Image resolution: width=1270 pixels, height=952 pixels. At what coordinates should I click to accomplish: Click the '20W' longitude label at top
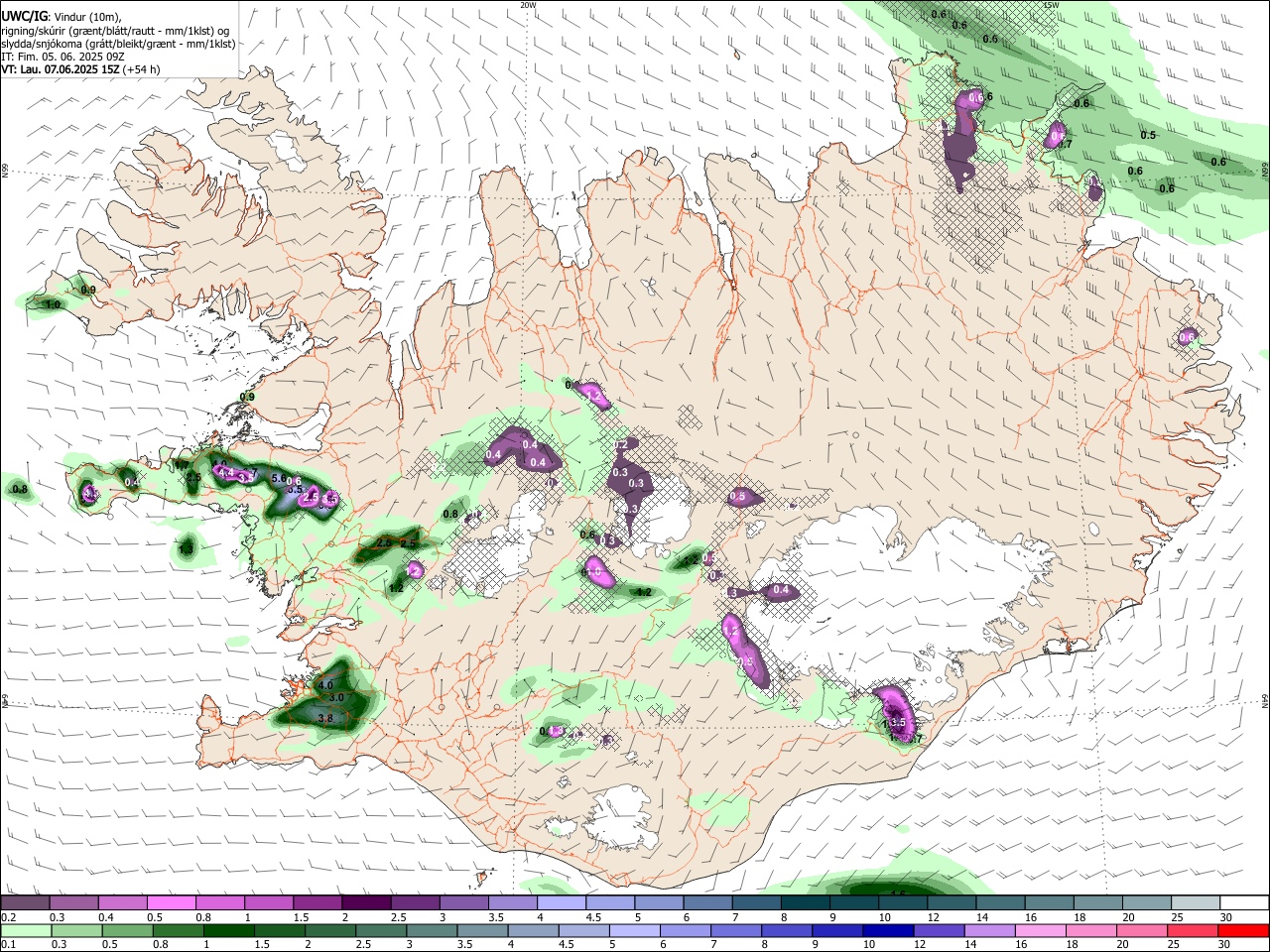(x=528, y=4)
